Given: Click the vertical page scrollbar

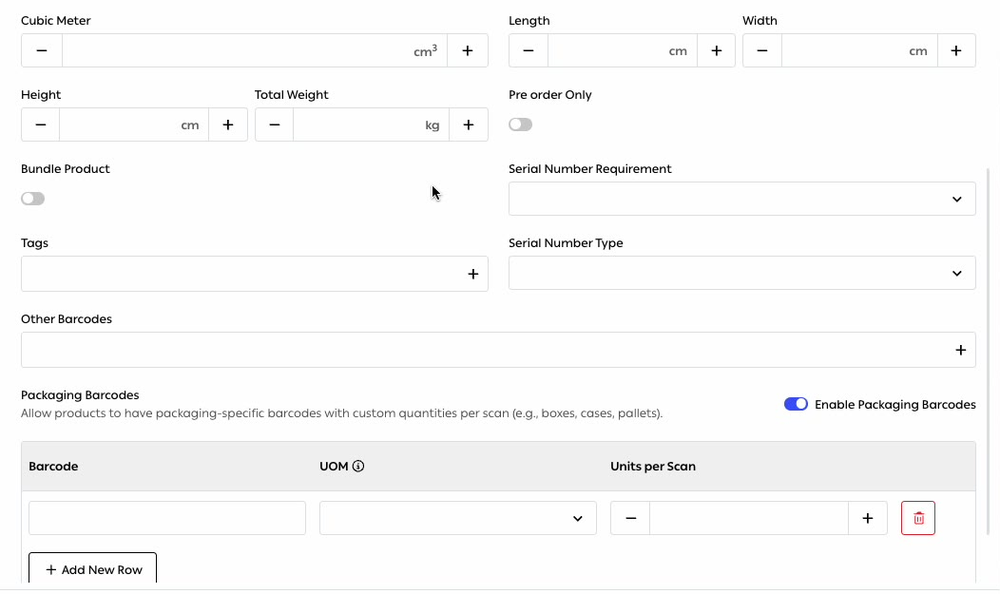Looking at the screenshot, I should point(989,351).
